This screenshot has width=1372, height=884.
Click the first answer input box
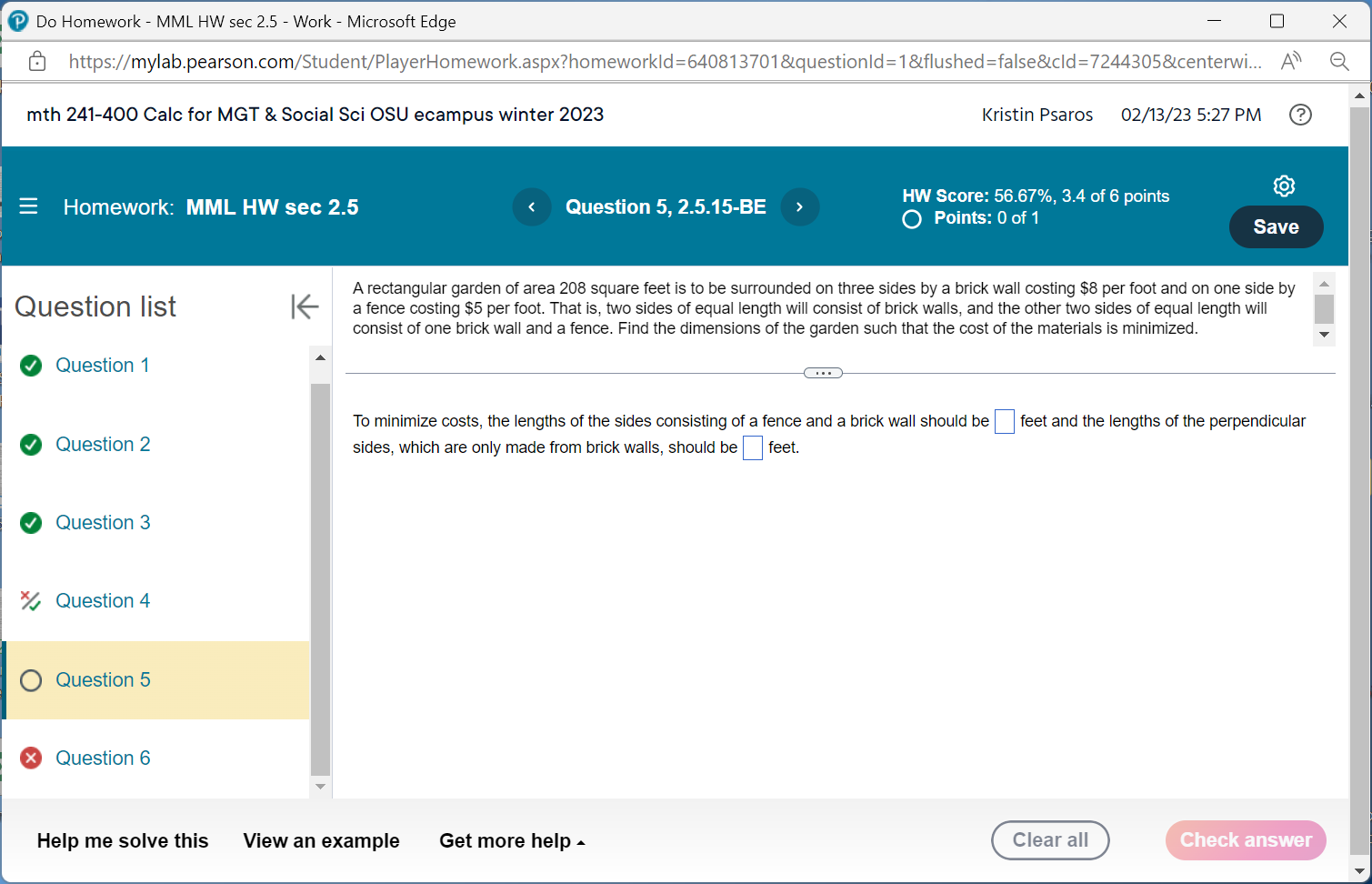[x=1005, y=421]
